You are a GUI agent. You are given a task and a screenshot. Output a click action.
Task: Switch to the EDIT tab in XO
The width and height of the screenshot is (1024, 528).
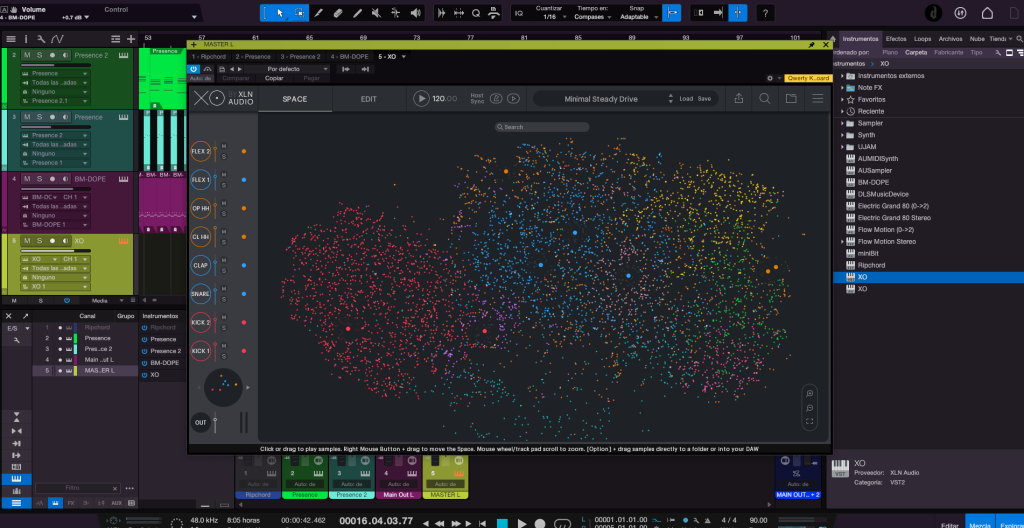coord(368,99)
